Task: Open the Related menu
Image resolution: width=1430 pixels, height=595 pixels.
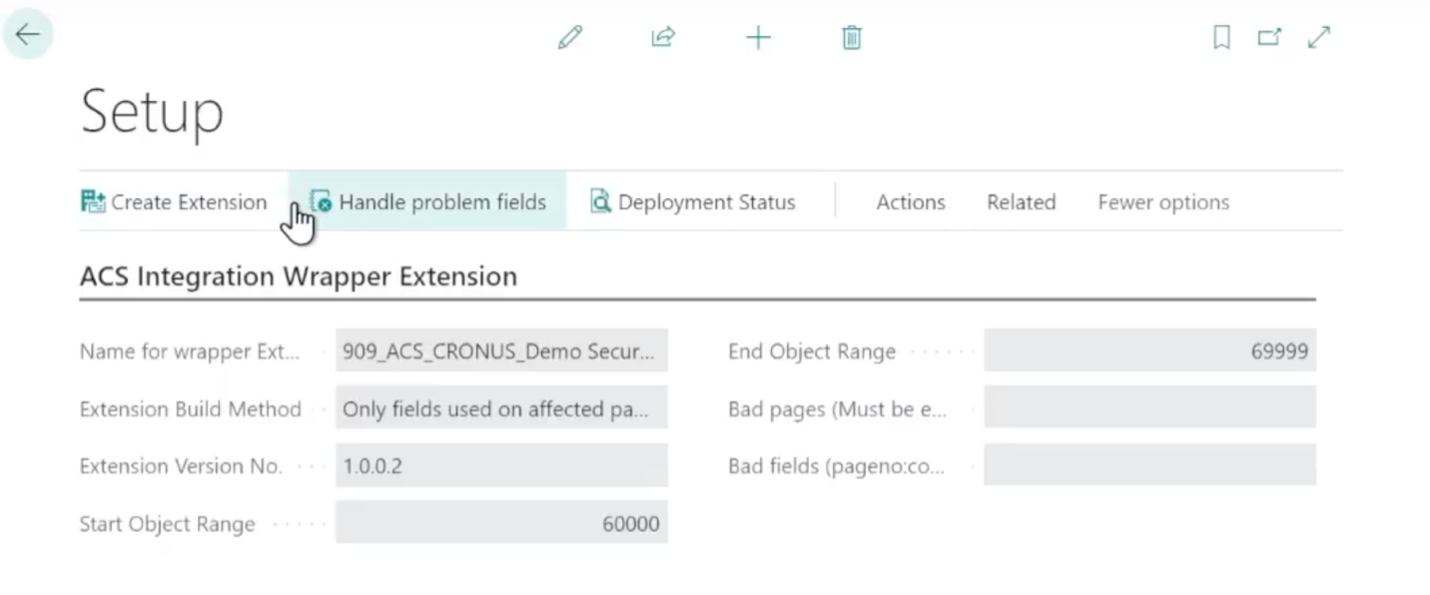Action: [x=1021, y=202]
